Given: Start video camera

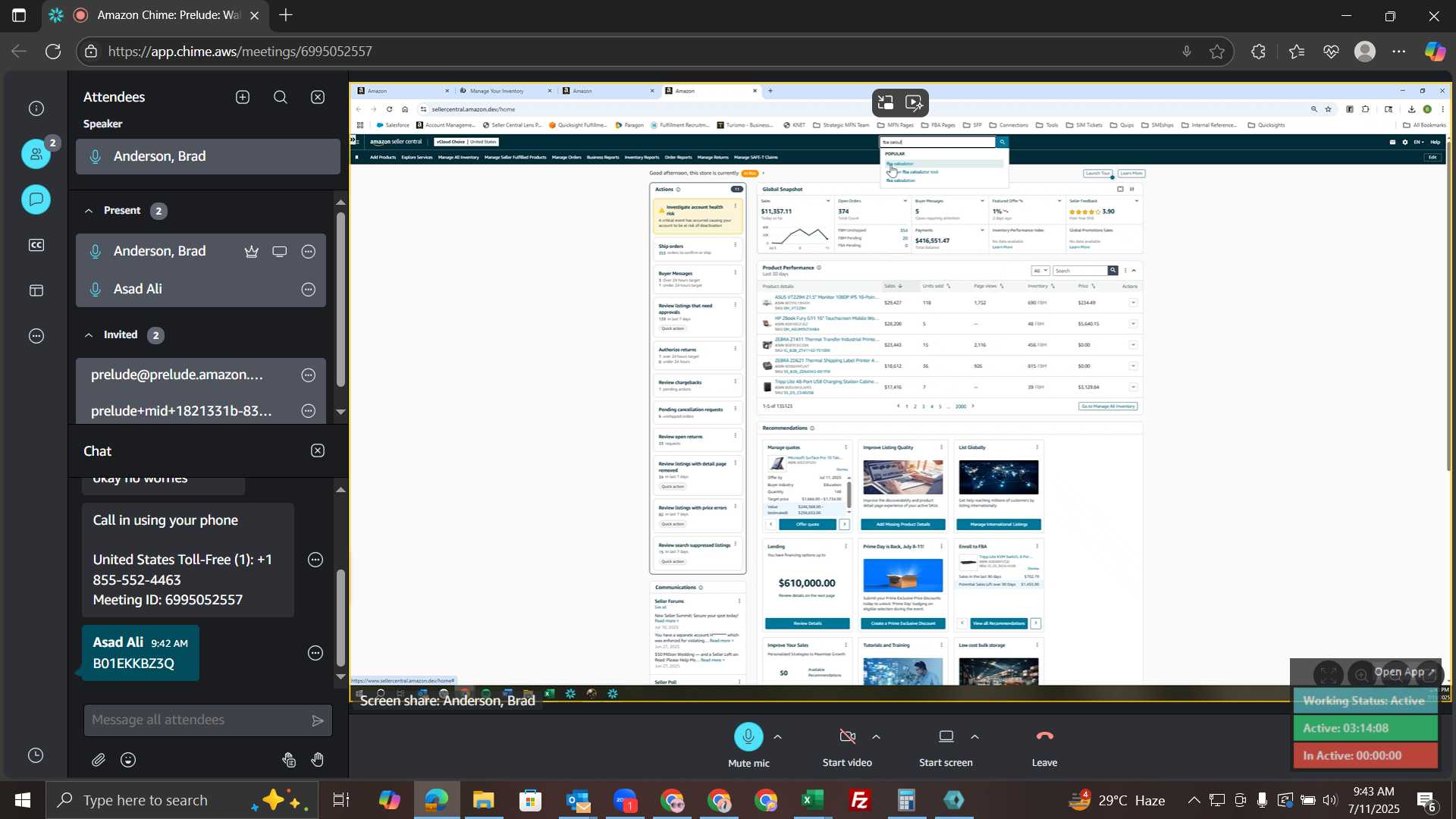Looking at the screenshot, I should point(847,736).
